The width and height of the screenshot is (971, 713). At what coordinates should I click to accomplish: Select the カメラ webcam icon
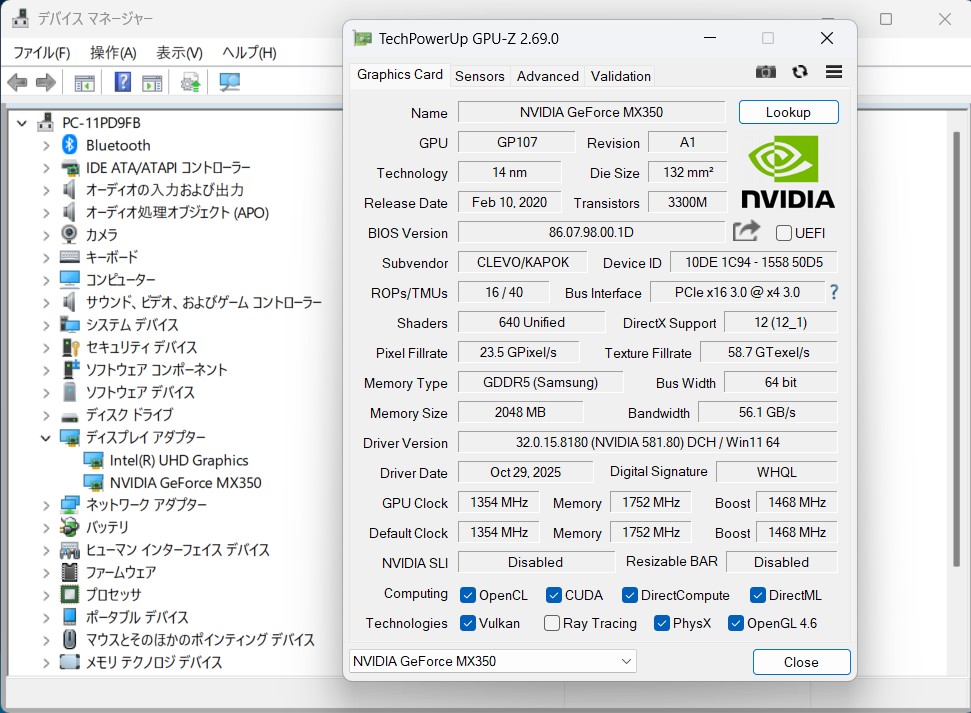(69, 234)
